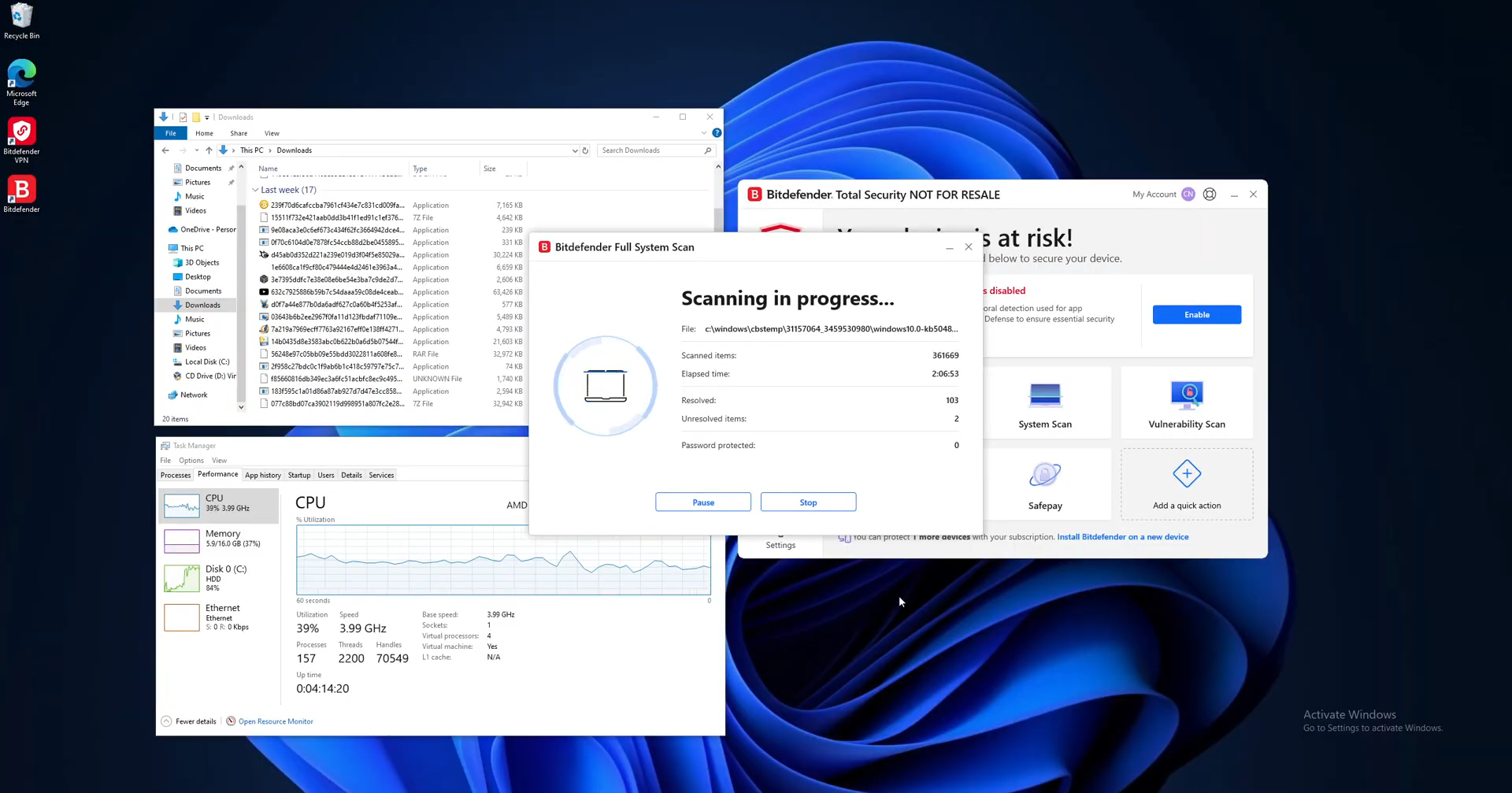Open Bitdefender desktop shortcut icon
The height and width of the screenshot is (793, 1512).
[x=21, y=194]
